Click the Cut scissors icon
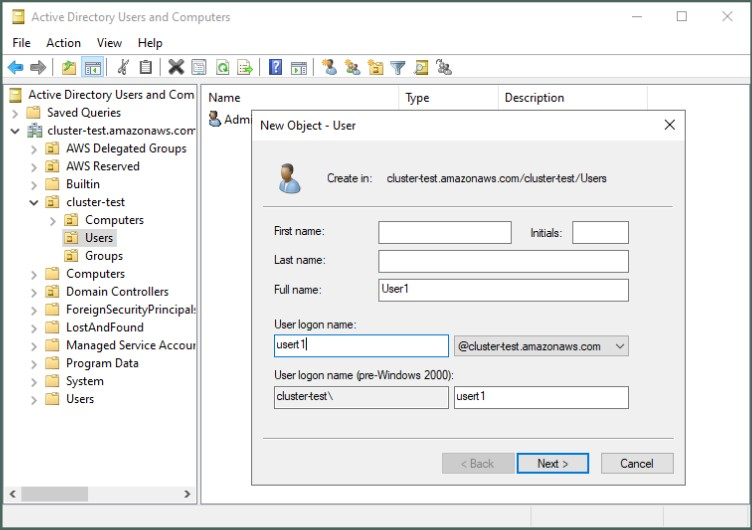This screenshot has height=530, width=752. point(123,67)
